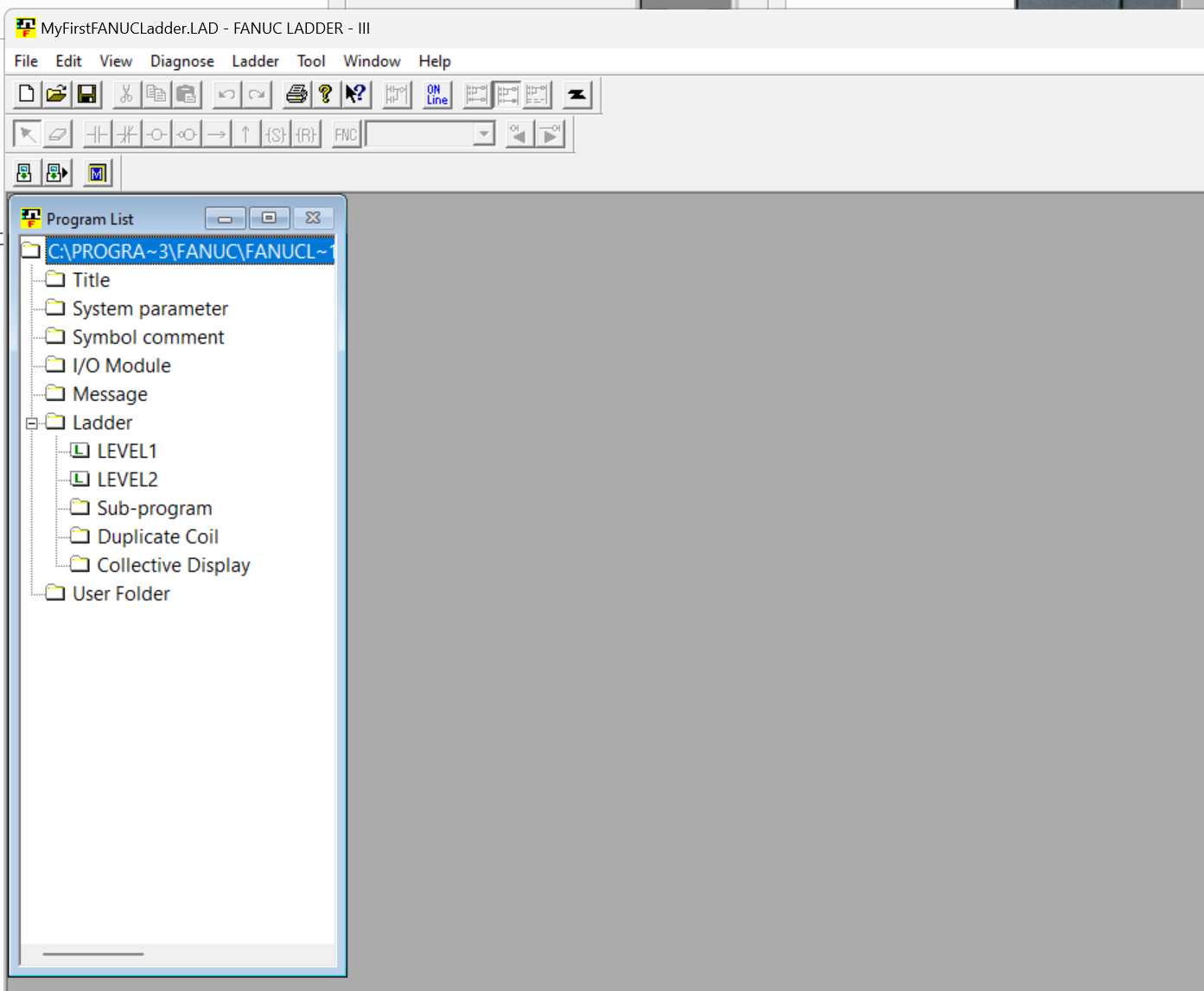Click the Paste clipboard icon
The width and height of the screenshot is (1204, 991).
[187, 94]
